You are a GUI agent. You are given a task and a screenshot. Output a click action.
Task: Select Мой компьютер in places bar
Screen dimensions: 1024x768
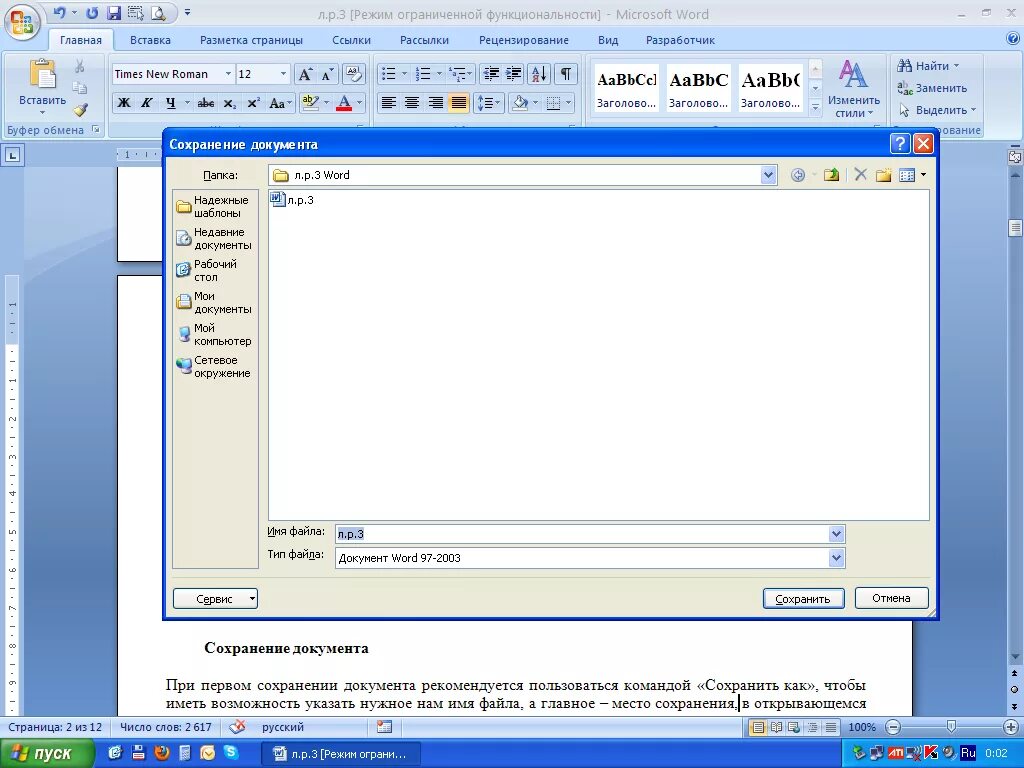pyautogui.click(x=215, y=334)
